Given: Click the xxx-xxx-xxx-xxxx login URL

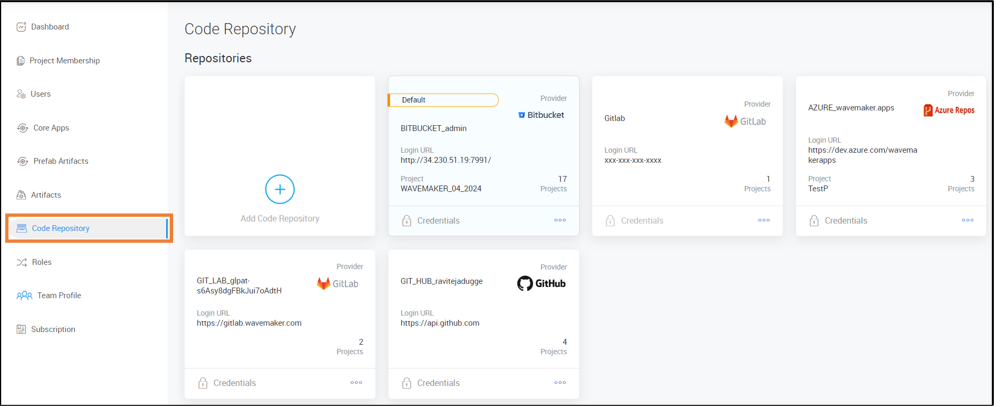Looking at the screenshot, I should pos(633,160).
